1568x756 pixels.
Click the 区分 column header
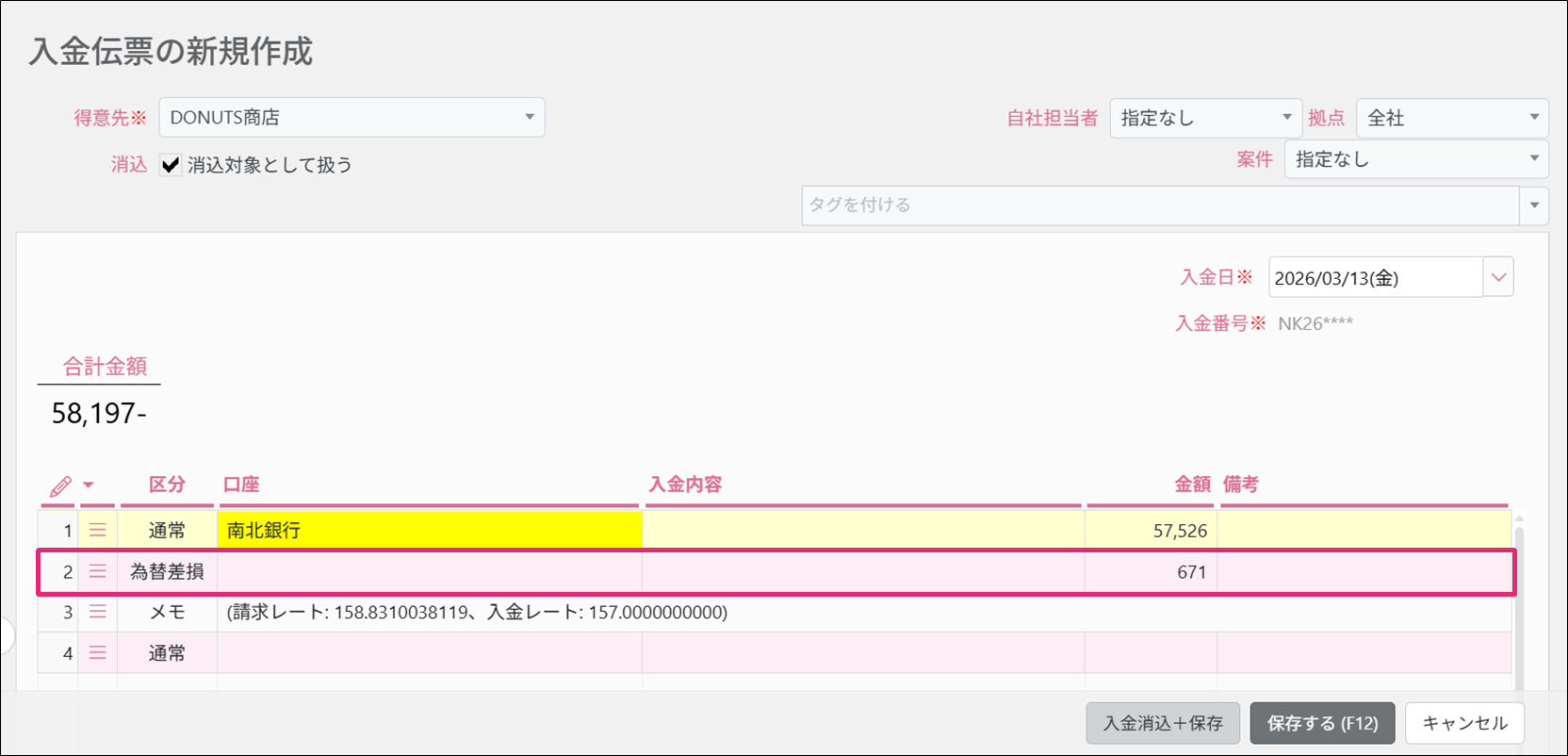point(167,485)
